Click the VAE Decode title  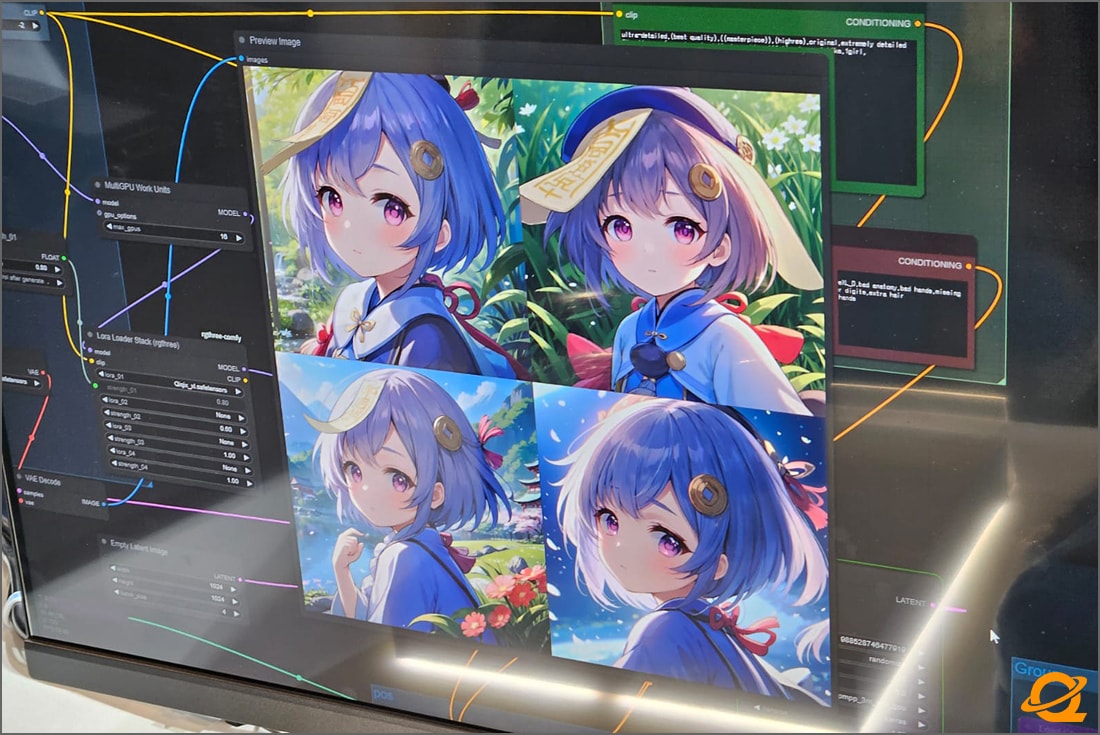pos(43,480)
